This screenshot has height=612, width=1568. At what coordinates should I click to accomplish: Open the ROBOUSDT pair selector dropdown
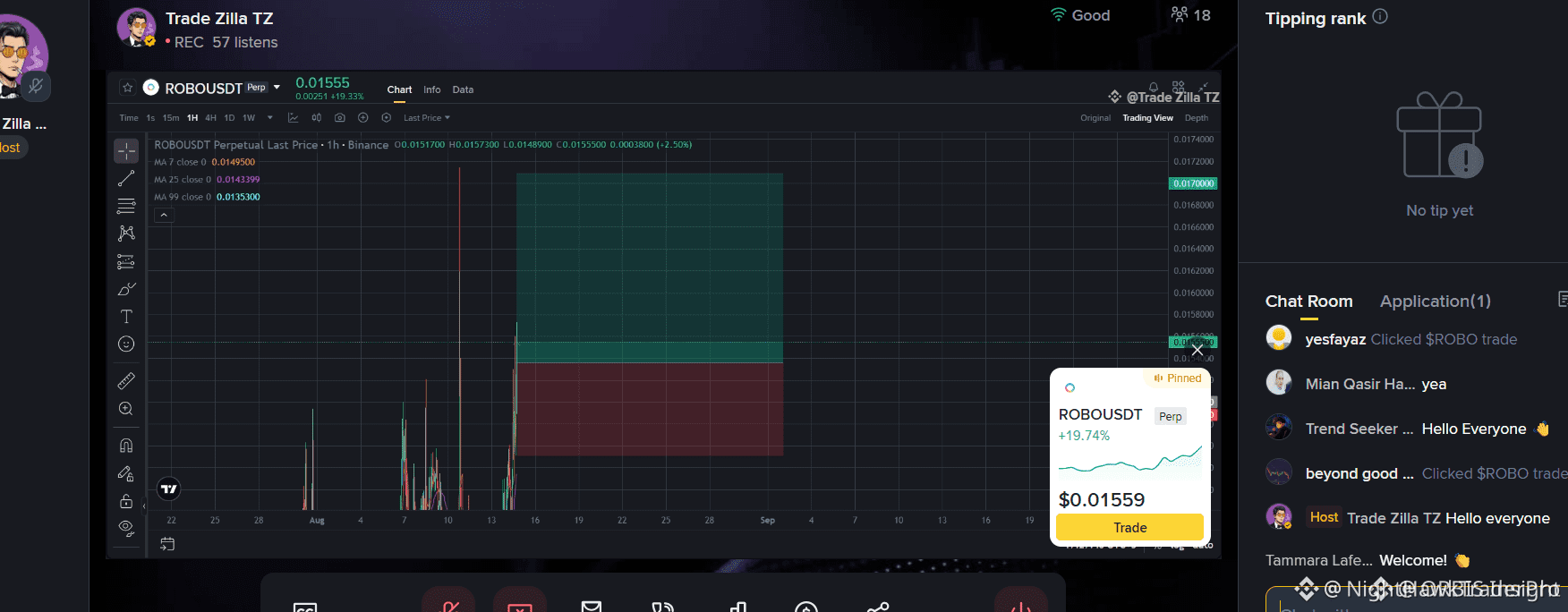click(x=277, y=87)
